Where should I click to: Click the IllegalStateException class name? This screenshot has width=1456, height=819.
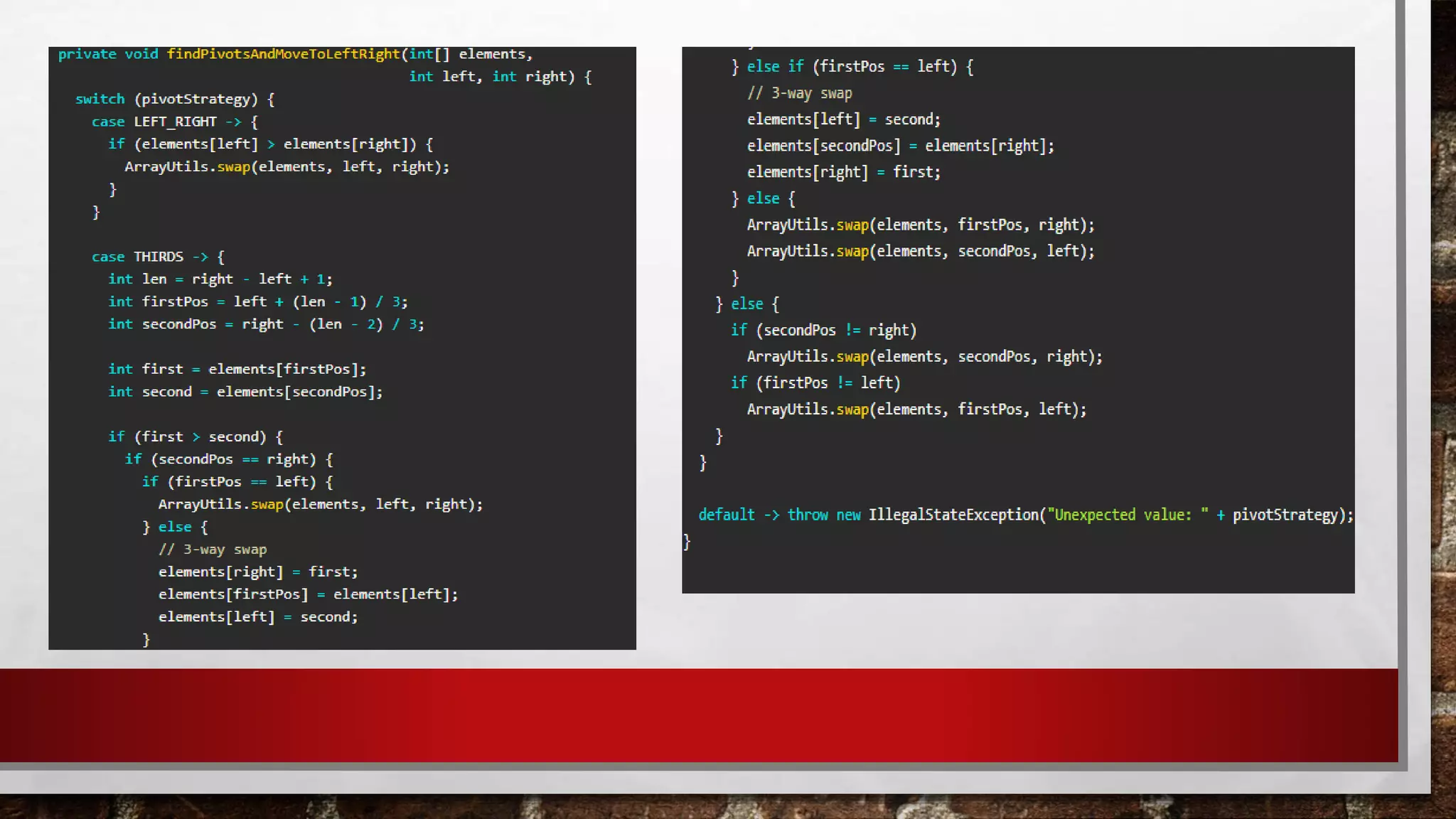953,515
